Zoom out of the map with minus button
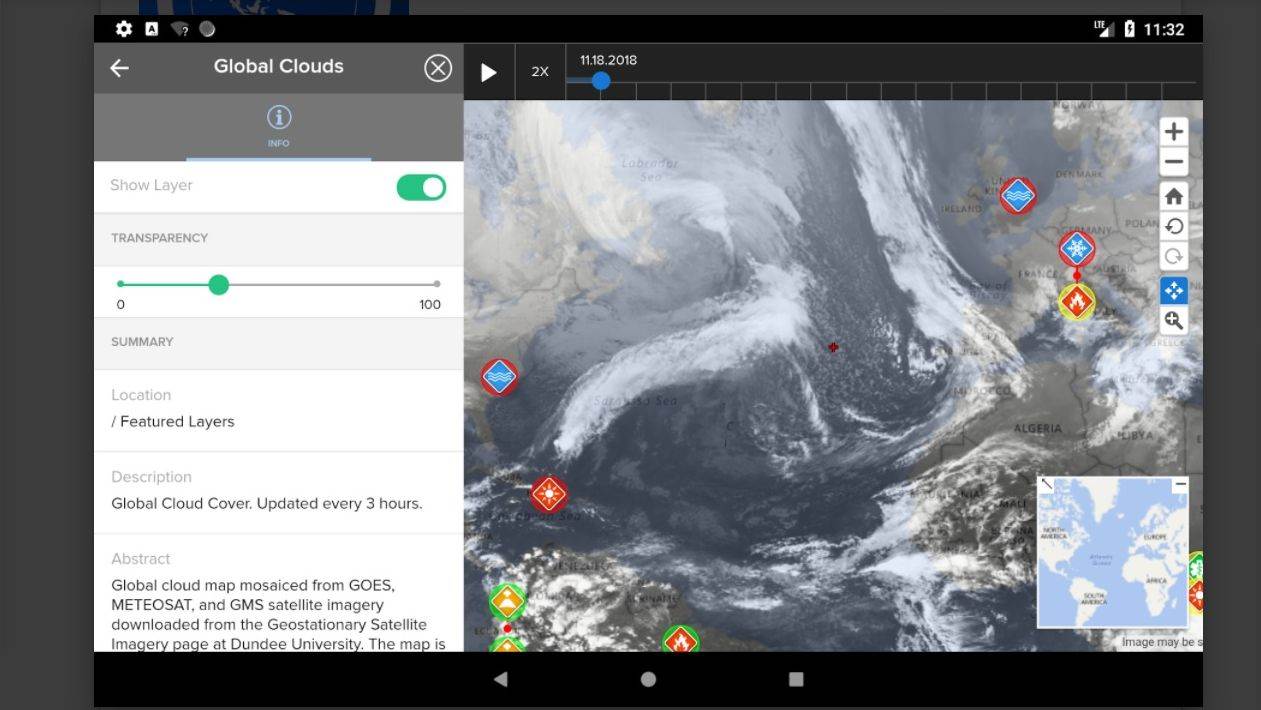The width and height of the screenshot is (1261, 710). click(1173, 162)
